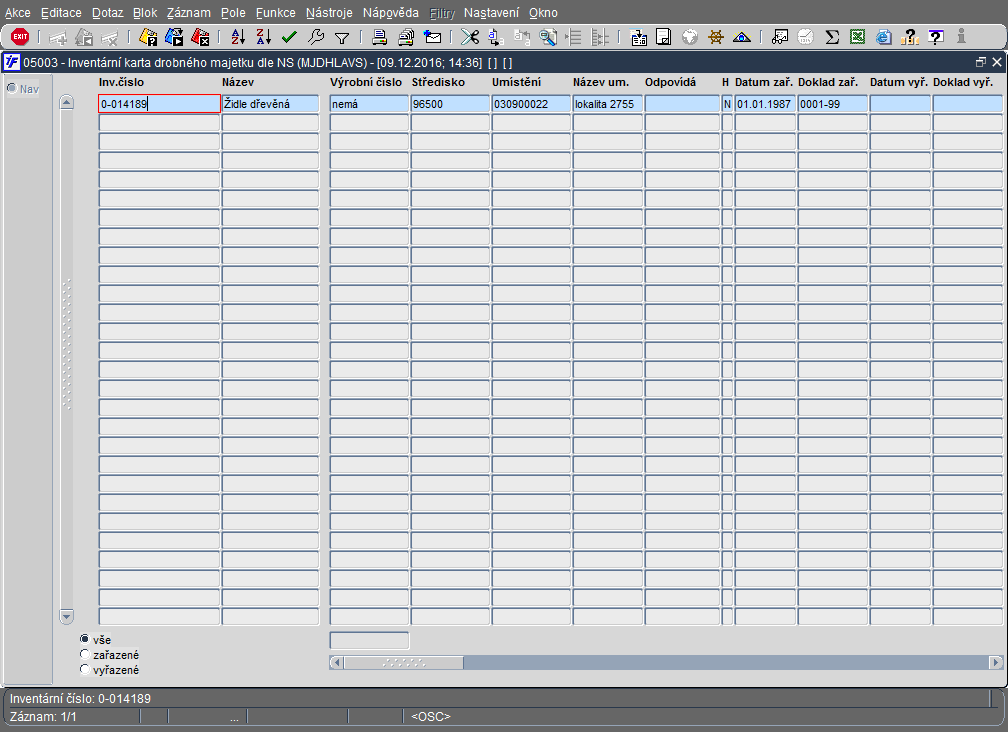The image size is (1008, 732).
Task: Click the red EXIT stop-sign icon
Action: (20, 37)
